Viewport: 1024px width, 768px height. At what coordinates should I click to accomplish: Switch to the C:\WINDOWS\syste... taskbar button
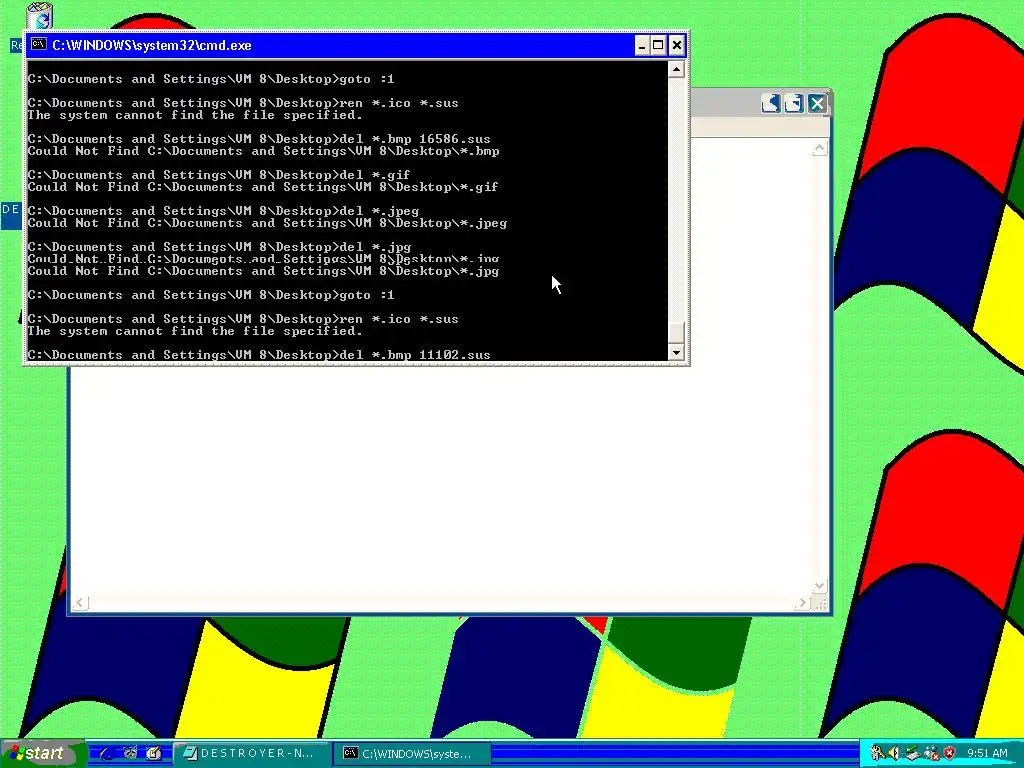413,753
